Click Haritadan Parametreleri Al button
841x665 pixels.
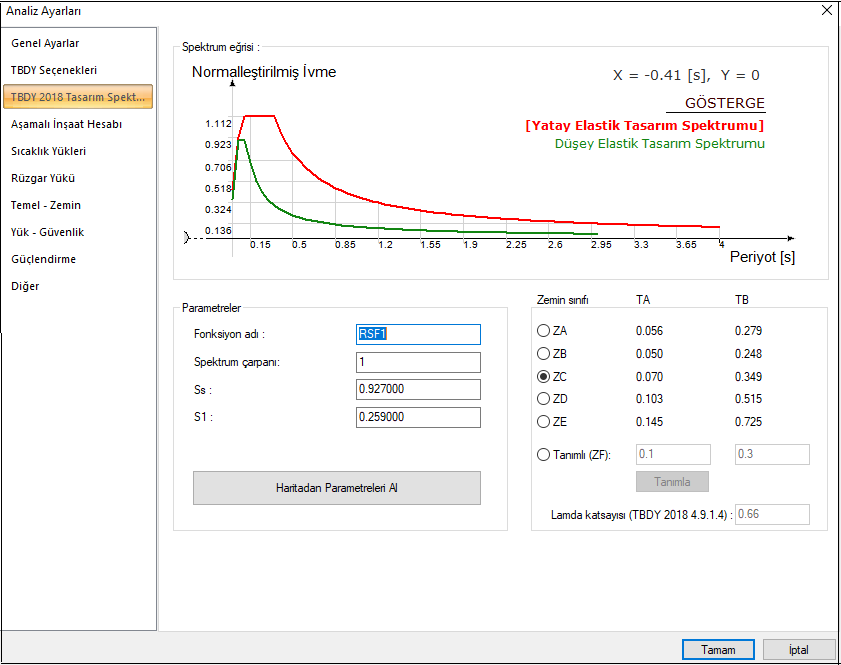point(337,488)
